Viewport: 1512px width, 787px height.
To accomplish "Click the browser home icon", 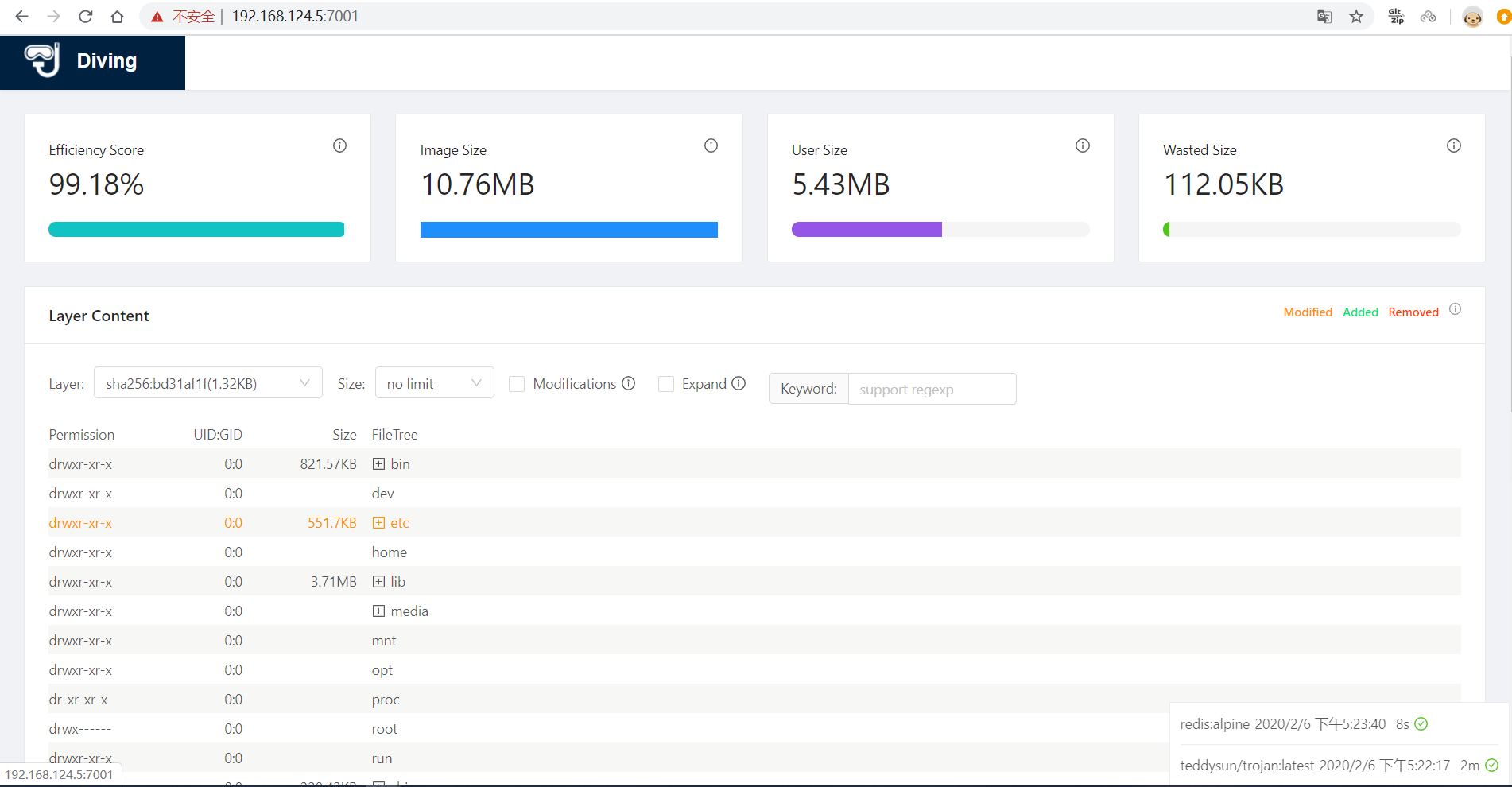I will pyautogui.click(x=117, y=17).
